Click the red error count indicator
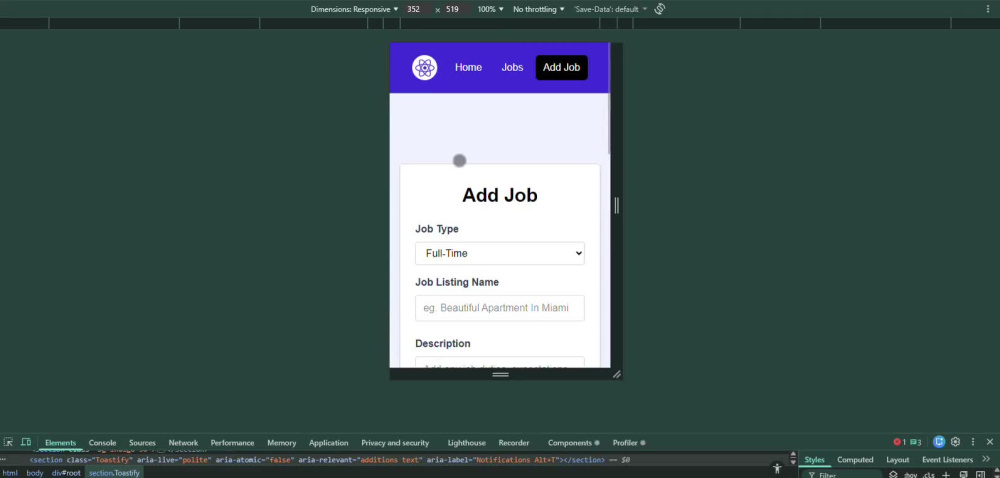1000x478 pixels. tap(900, 442)
